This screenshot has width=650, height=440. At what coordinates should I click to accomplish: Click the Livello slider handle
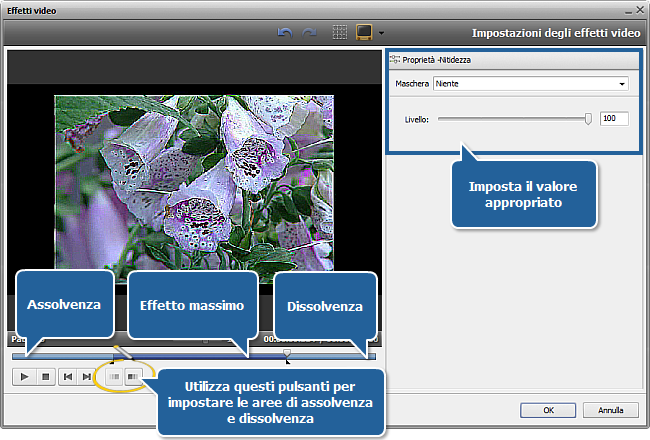[x=588, y=118]
